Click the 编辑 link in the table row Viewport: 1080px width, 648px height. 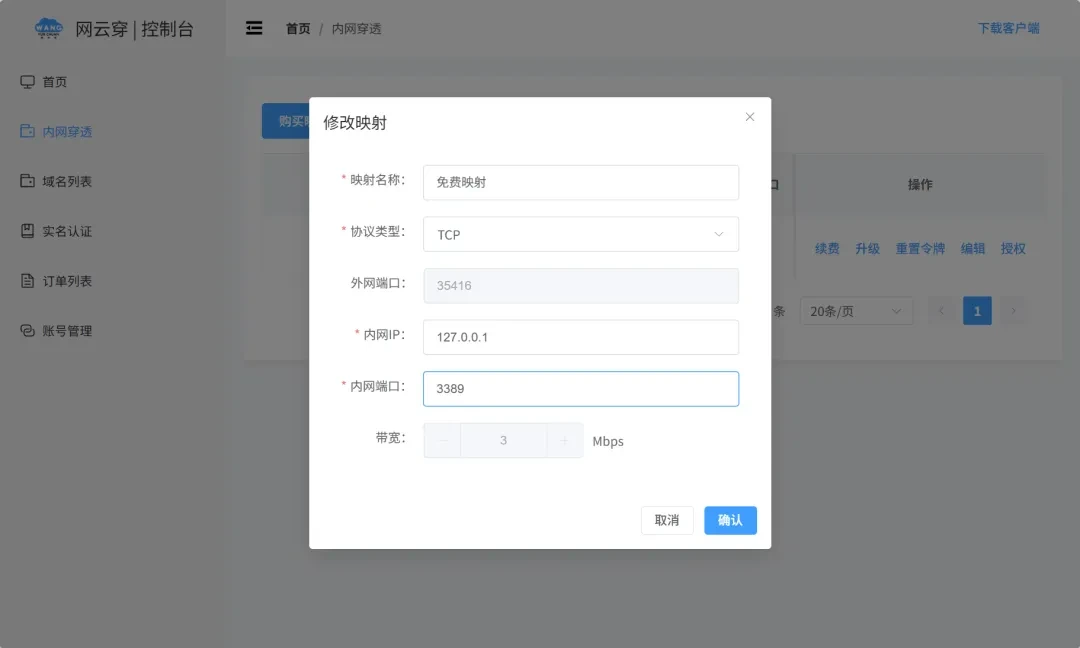[x=973, y=249]
